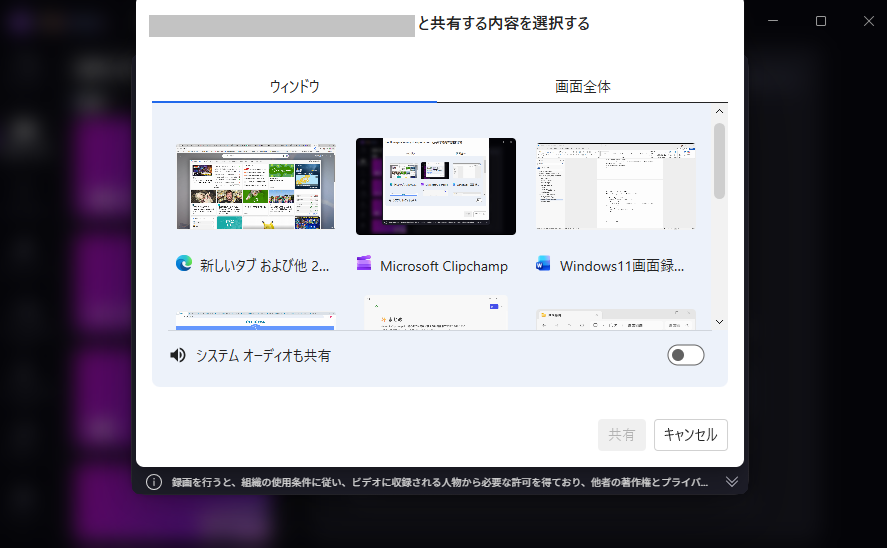
Task: Click the speaker icon beside システム オーディオ
Action: [x=178, y=355]
